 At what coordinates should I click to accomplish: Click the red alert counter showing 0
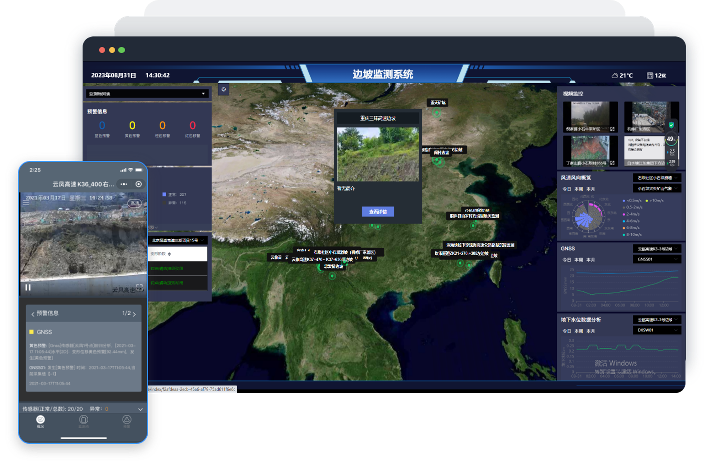pos(192,125)
